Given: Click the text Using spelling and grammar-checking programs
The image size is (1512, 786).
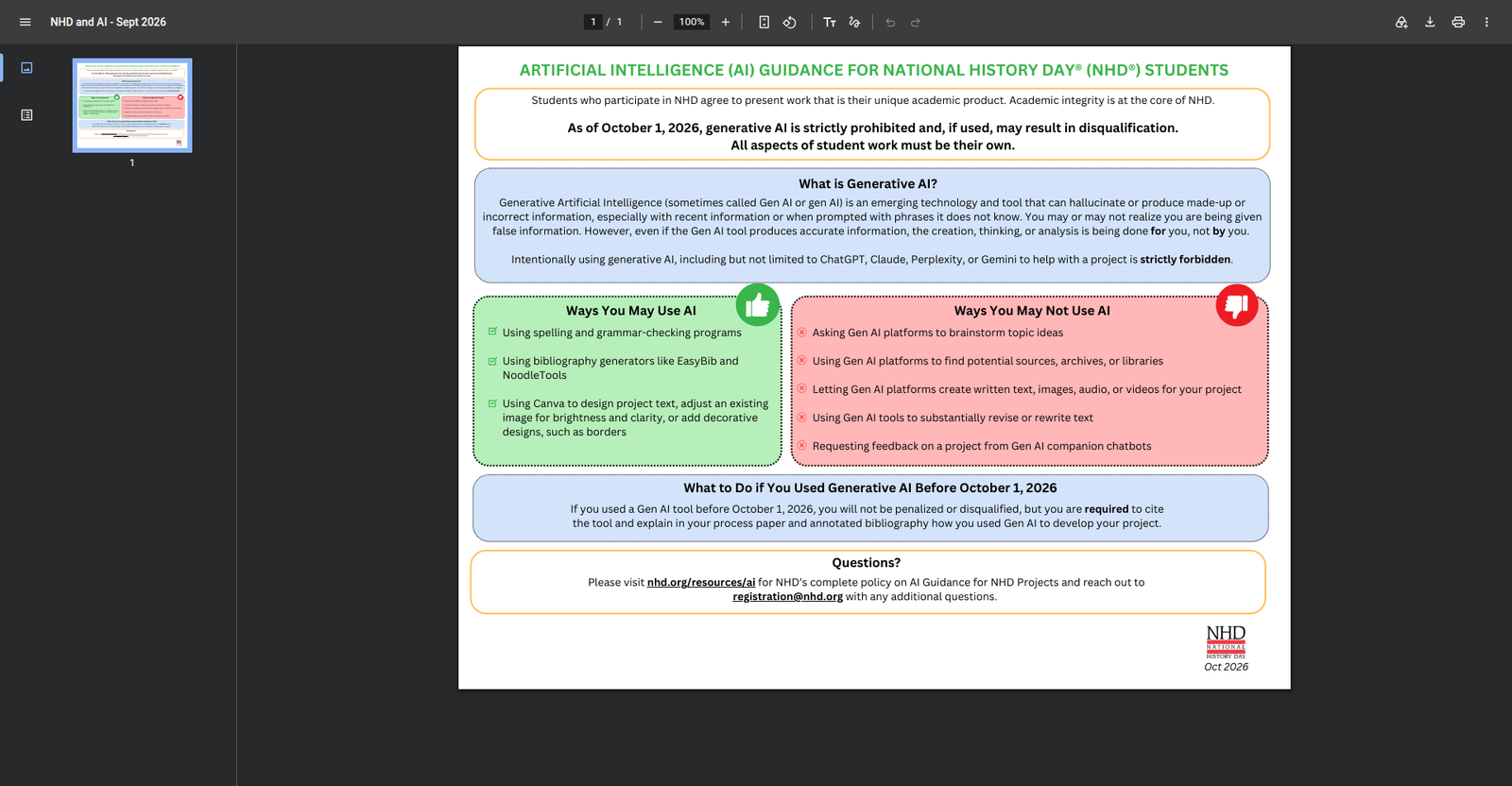Looking at the screenshot, I should [x=622, y=333].
